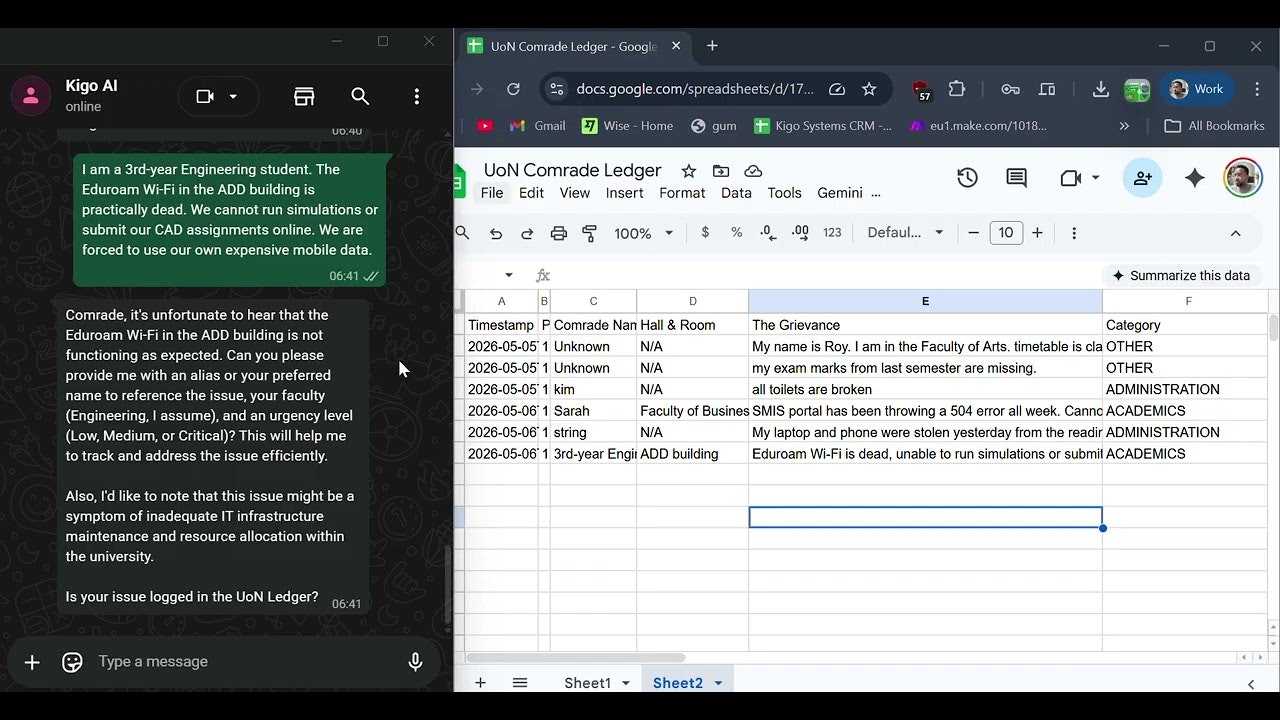Viewport: 1280px width, 720px height.
Task: Open the emoji sticker picker
Action: 72,662
